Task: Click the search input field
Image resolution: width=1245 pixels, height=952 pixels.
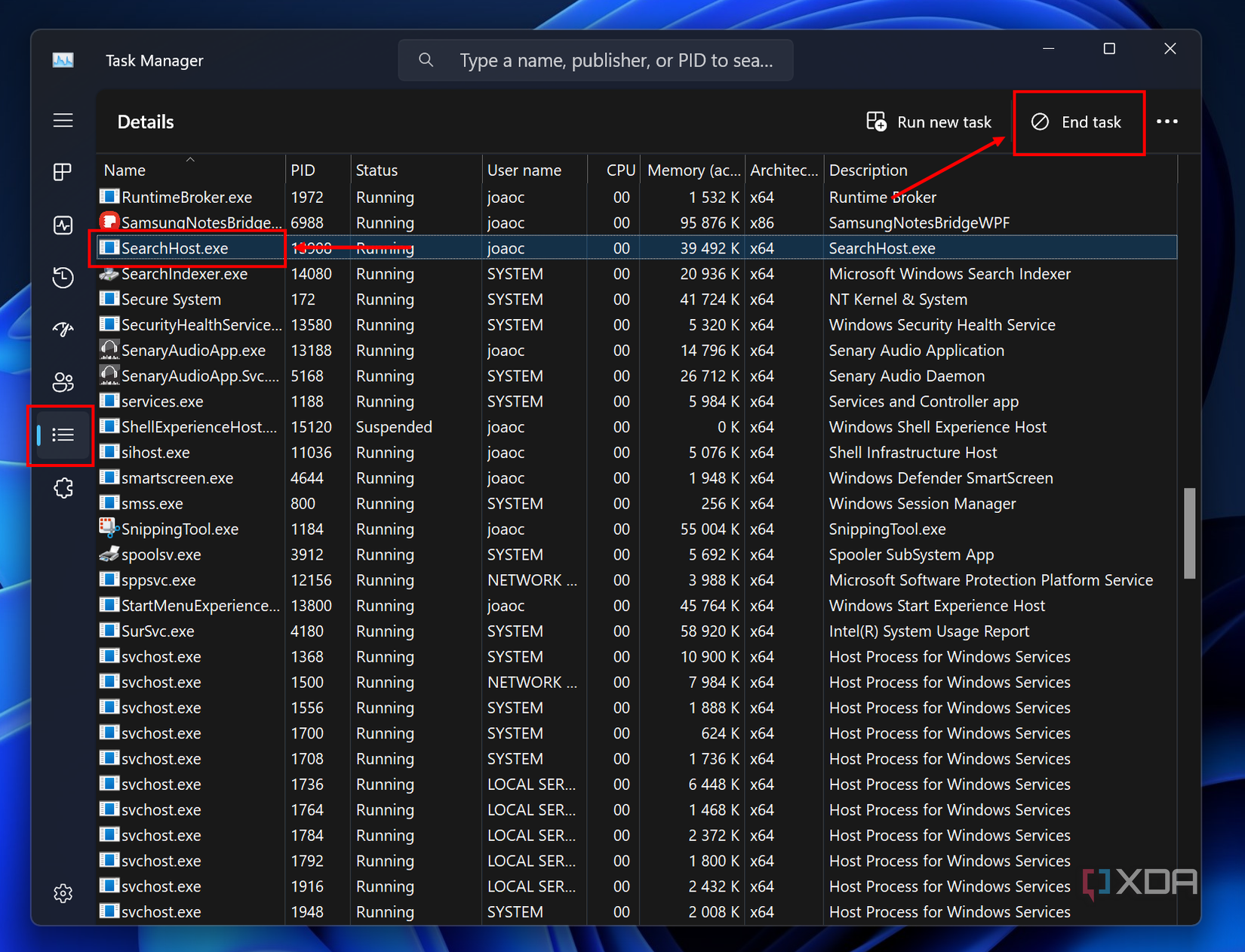Action: (619, 60)
